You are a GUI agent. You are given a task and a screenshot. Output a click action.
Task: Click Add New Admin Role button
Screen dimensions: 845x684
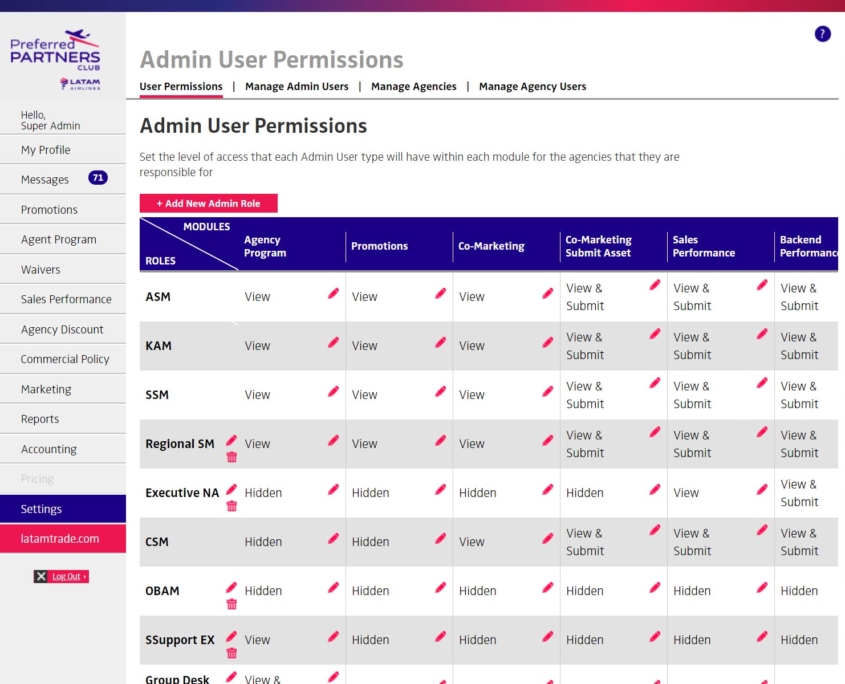(x=209, y=203)
